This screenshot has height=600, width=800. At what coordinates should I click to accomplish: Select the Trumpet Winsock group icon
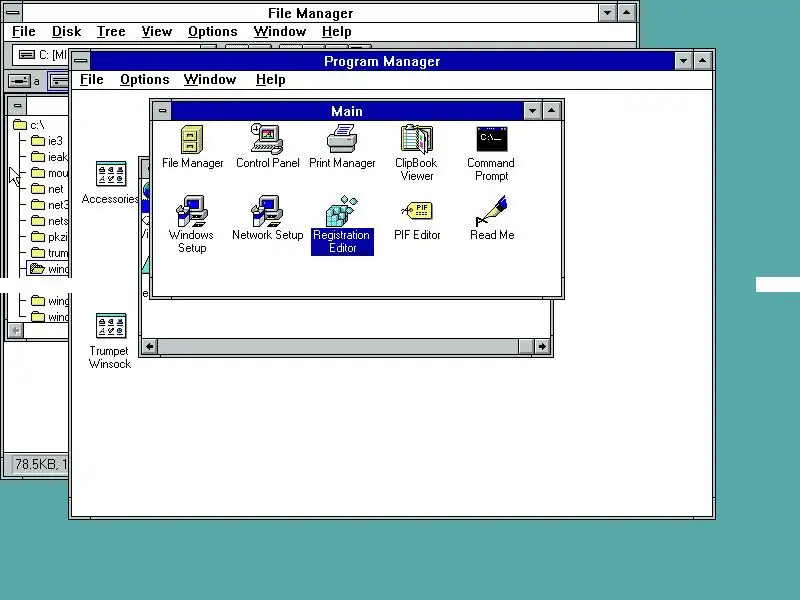coord(110,341)
